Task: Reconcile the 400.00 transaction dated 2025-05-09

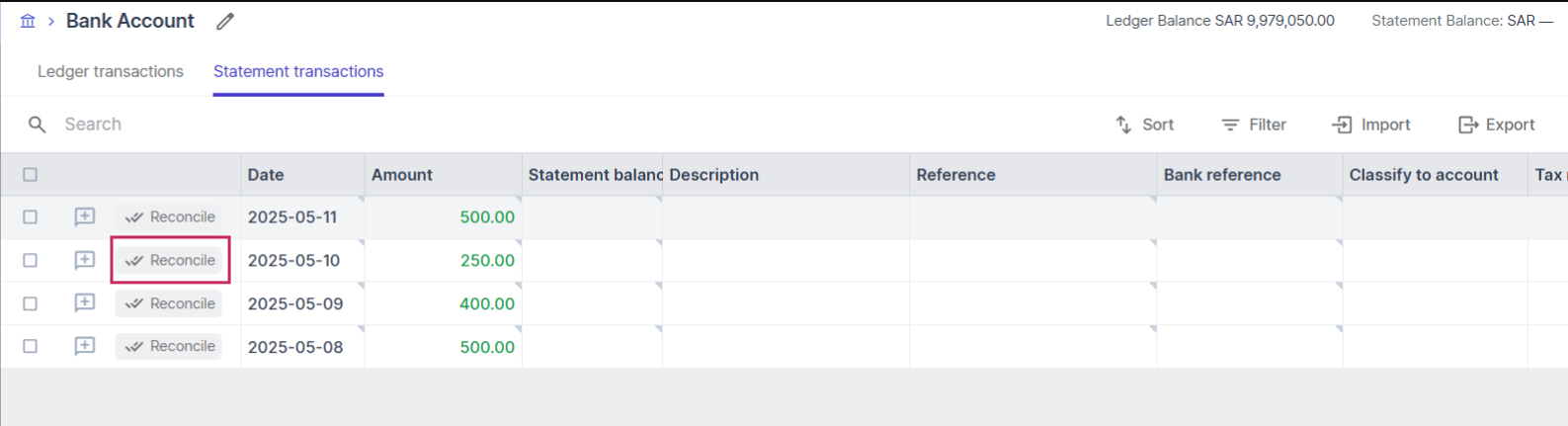Action: tap(169, 303)
